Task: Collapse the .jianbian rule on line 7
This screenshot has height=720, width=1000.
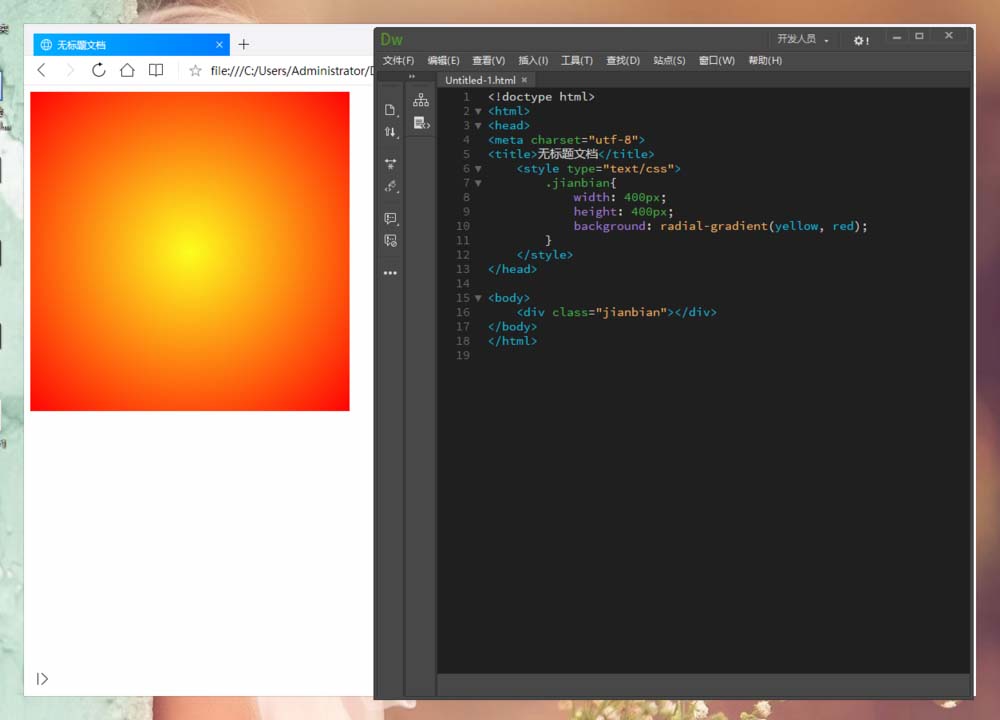Action: [478, 183]
